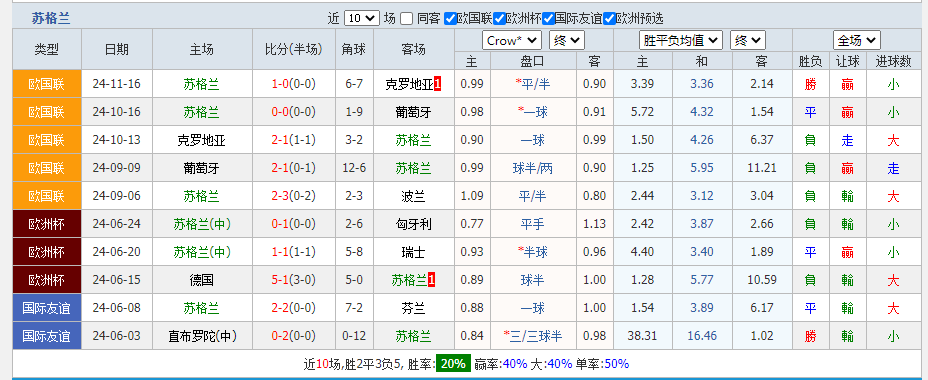This screenshot has height=380, width=928.
Task: Click the 苏格兰 team title link
Action: click(x=51, y=18)
